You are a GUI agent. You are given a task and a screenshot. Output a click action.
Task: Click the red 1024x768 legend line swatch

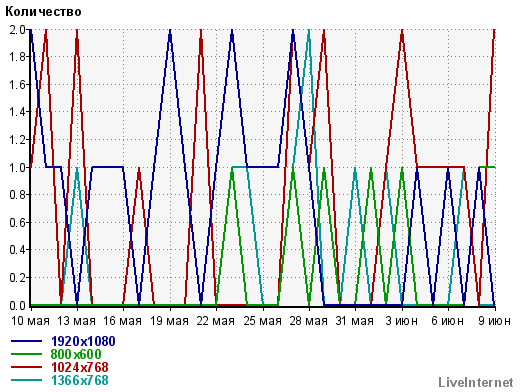click(26, 367)
